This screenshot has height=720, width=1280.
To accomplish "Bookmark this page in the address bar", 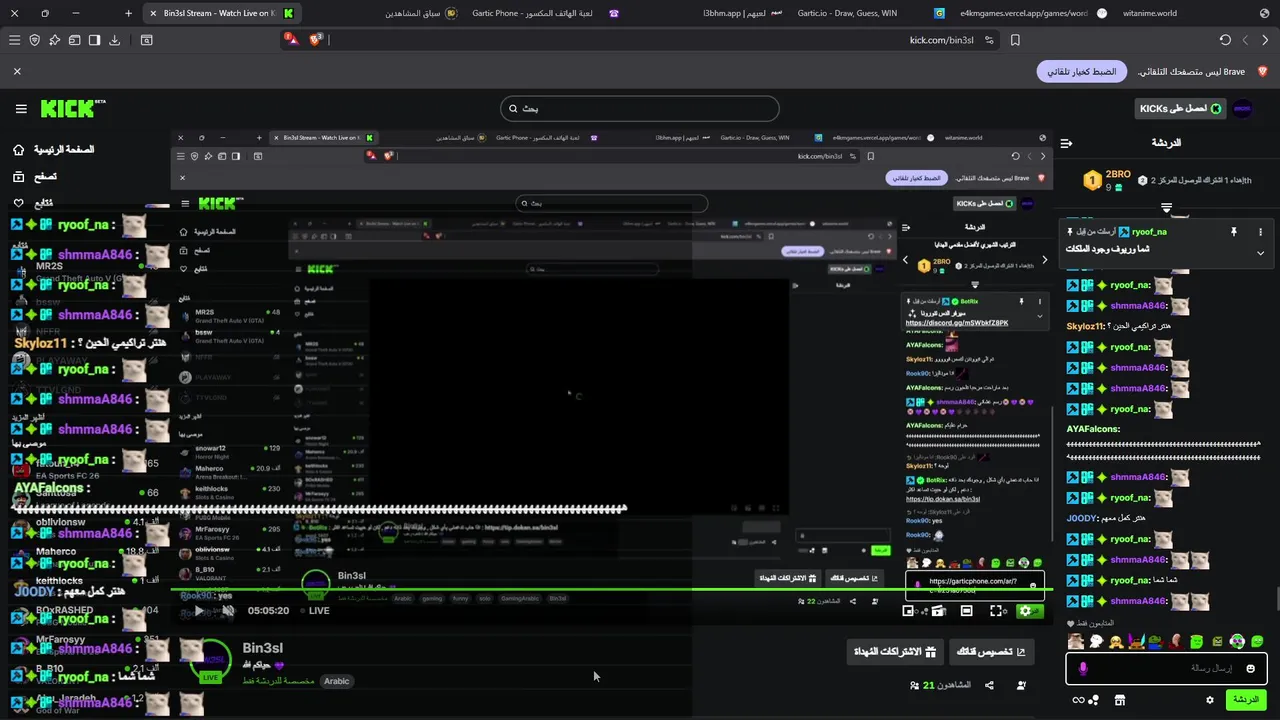I will (x=1015, y=40).
